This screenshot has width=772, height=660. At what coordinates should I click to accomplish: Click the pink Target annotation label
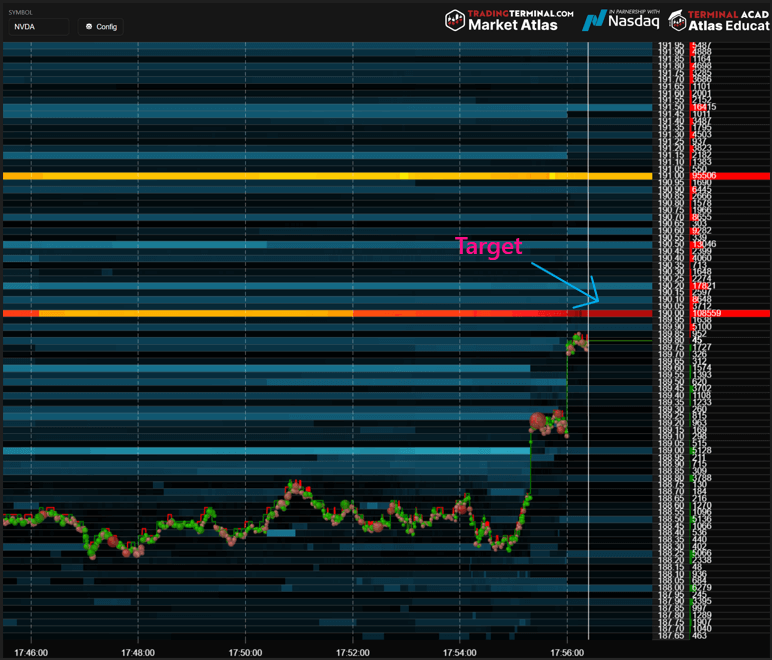pyautogui.click(x=488, y=246)
